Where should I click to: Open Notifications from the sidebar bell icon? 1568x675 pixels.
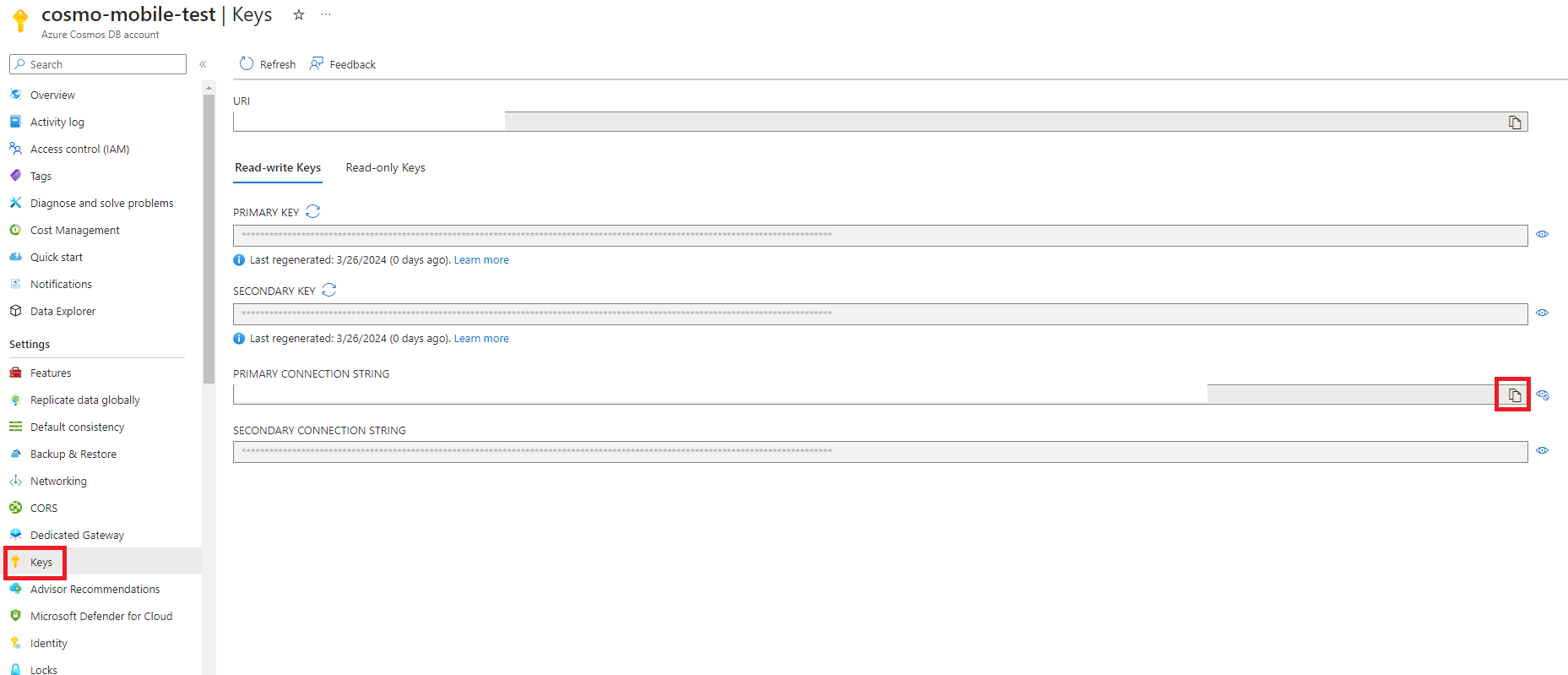click(59, 284)
